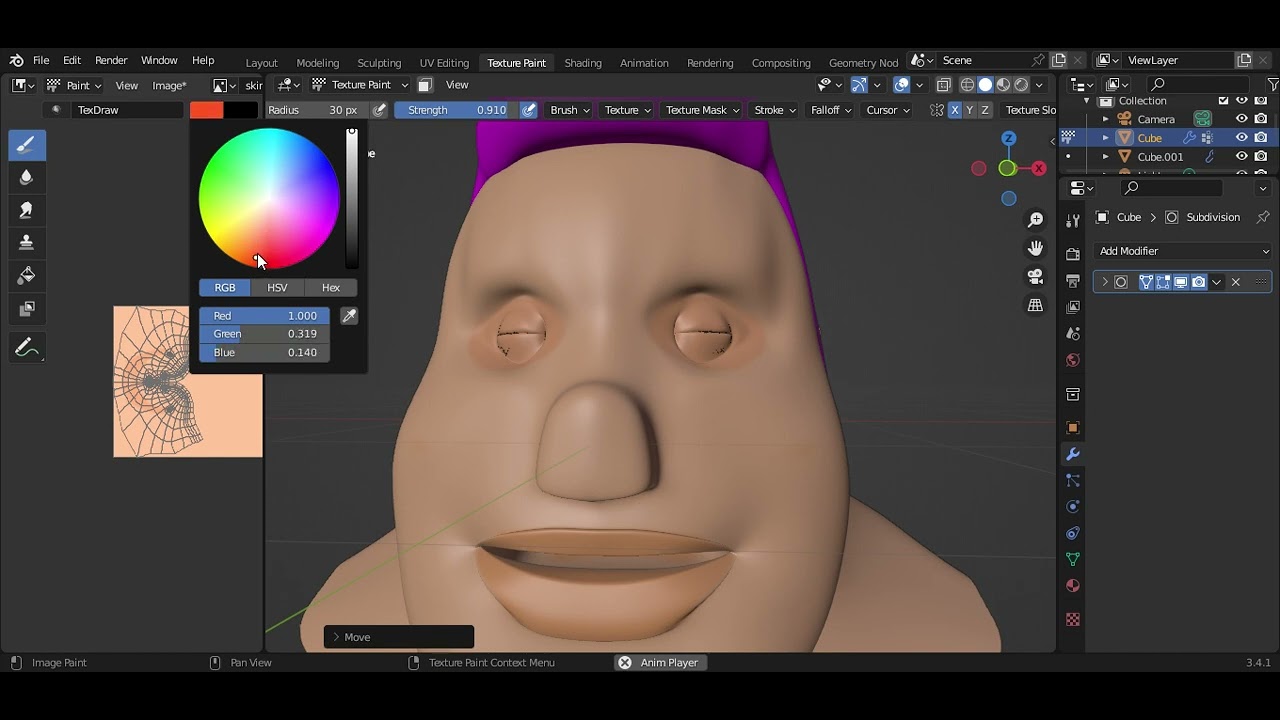1280x720 pixels.
Task: Open the Tool properties tab
Action: tap(1073, 220)
